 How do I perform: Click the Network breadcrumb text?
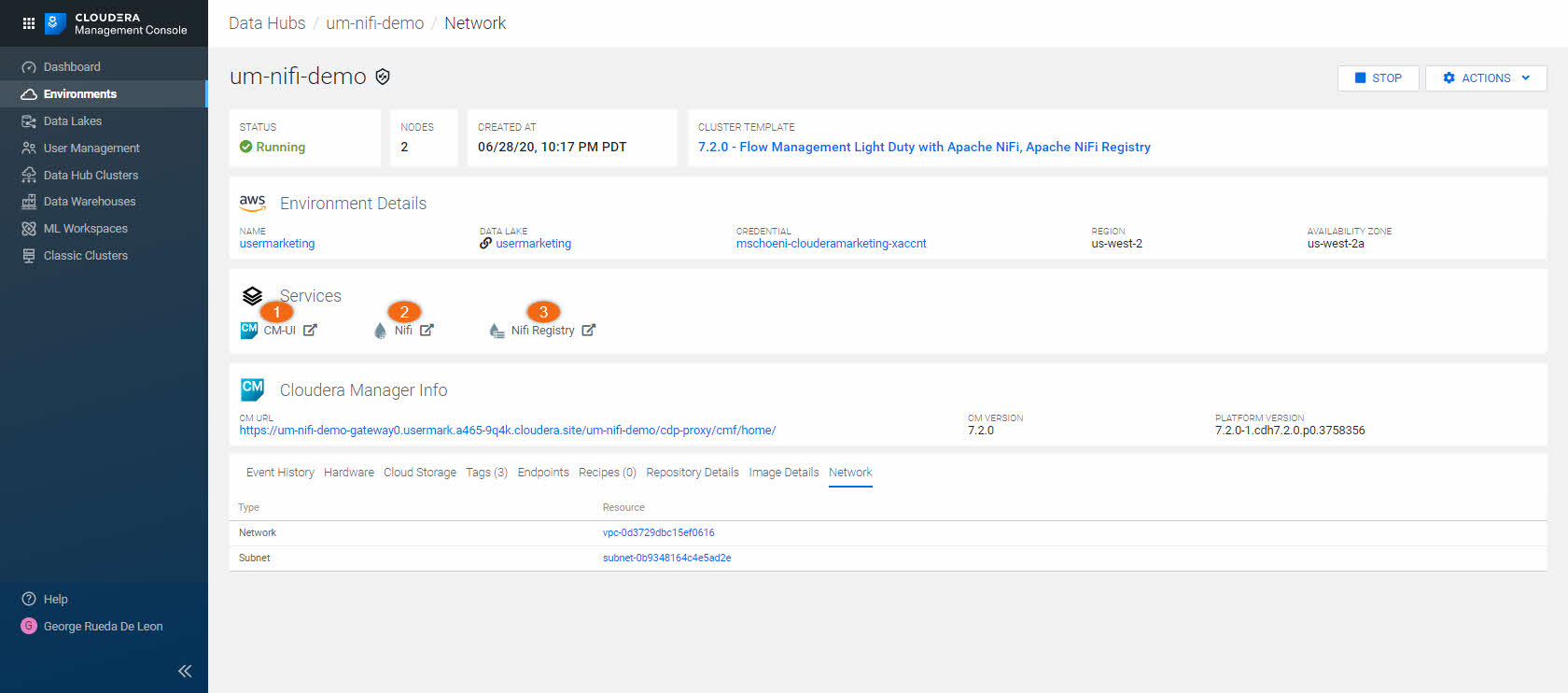(x=475, y=23)
